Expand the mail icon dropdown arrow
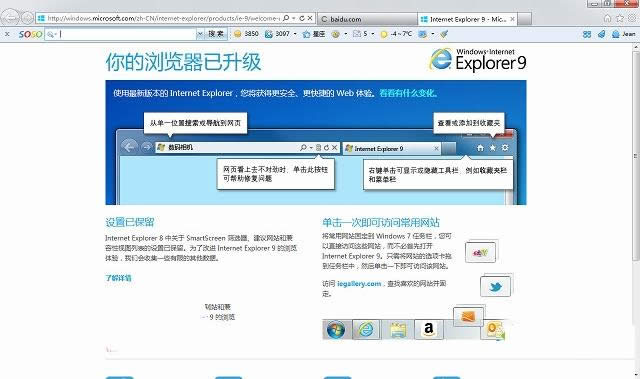This screenshot has width=642, height=379. click(x=373, y=34)
